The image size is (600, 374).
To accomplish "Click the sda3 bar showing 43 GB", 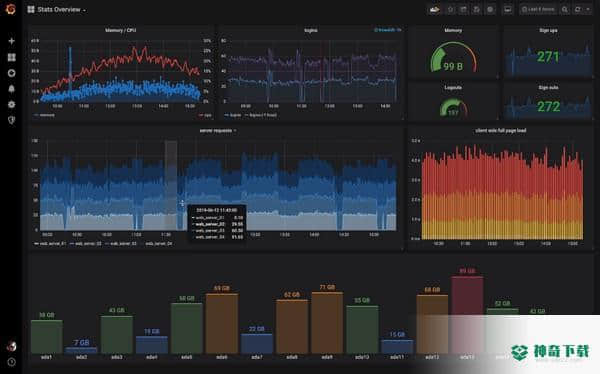I will (117, 334).
